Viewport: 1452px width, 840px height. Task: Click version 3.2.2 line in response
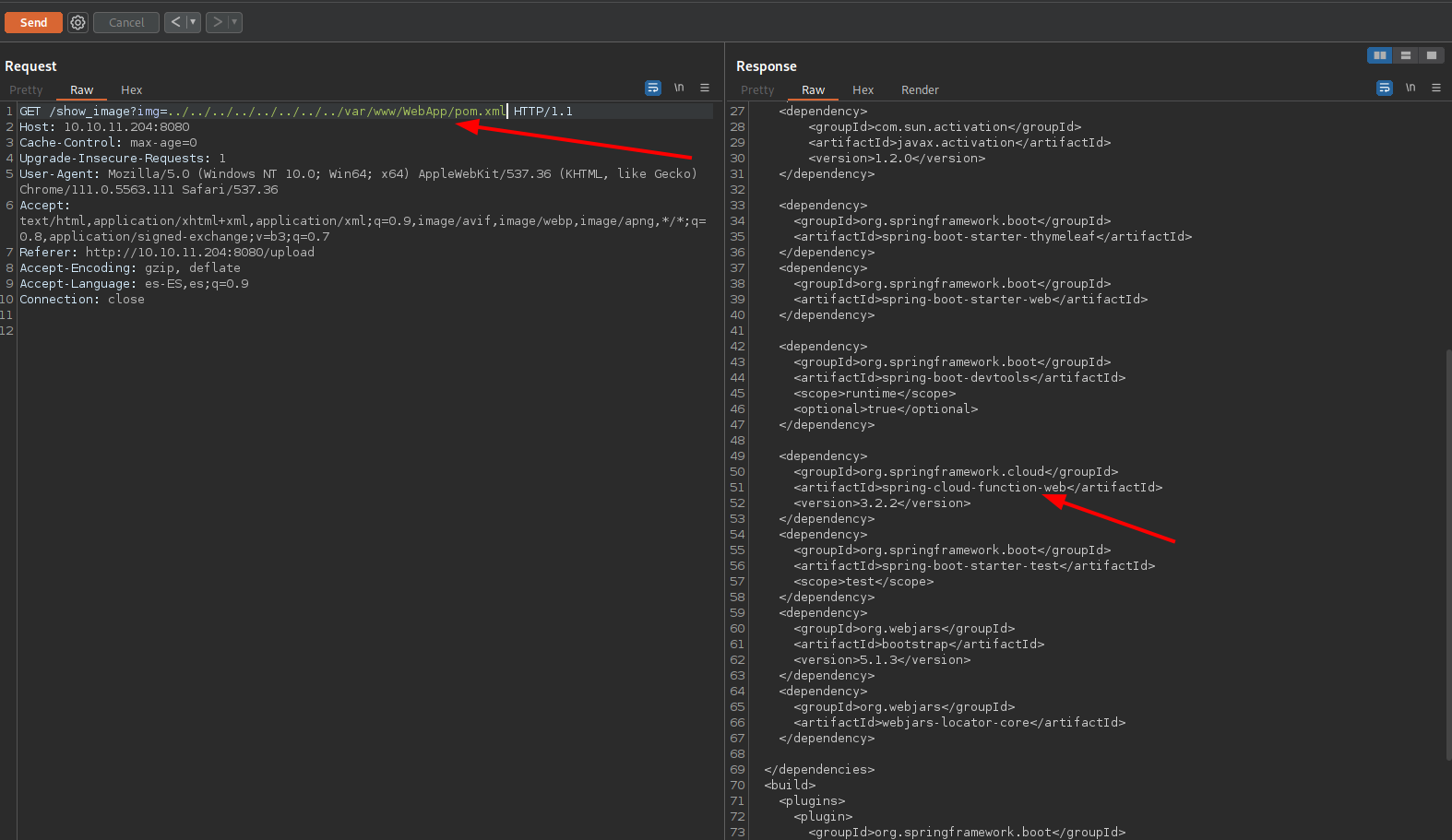click(x=882, y=503)
